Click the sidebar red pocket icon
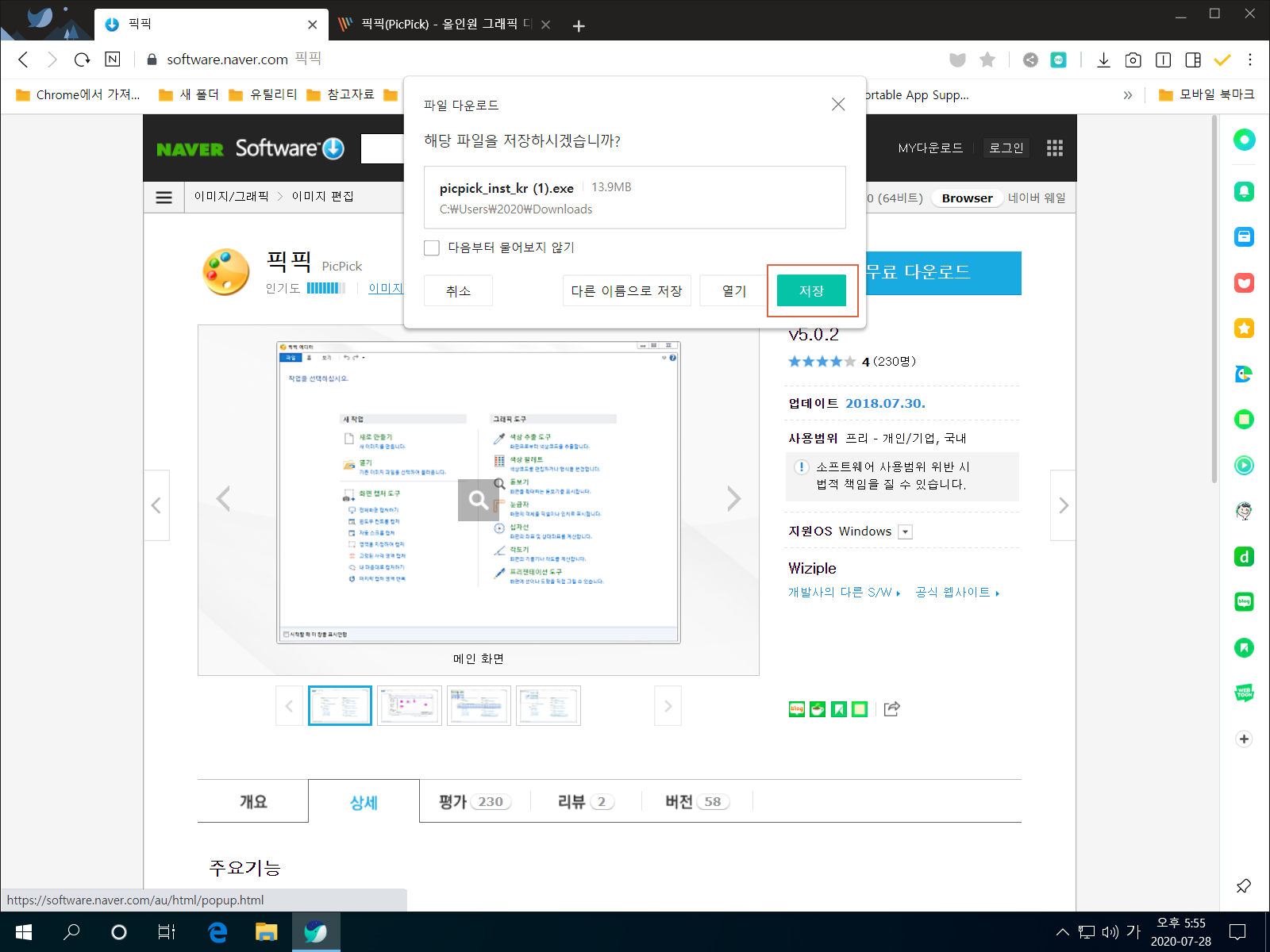Screen dimensions: 1270x952 point(1244,282)
